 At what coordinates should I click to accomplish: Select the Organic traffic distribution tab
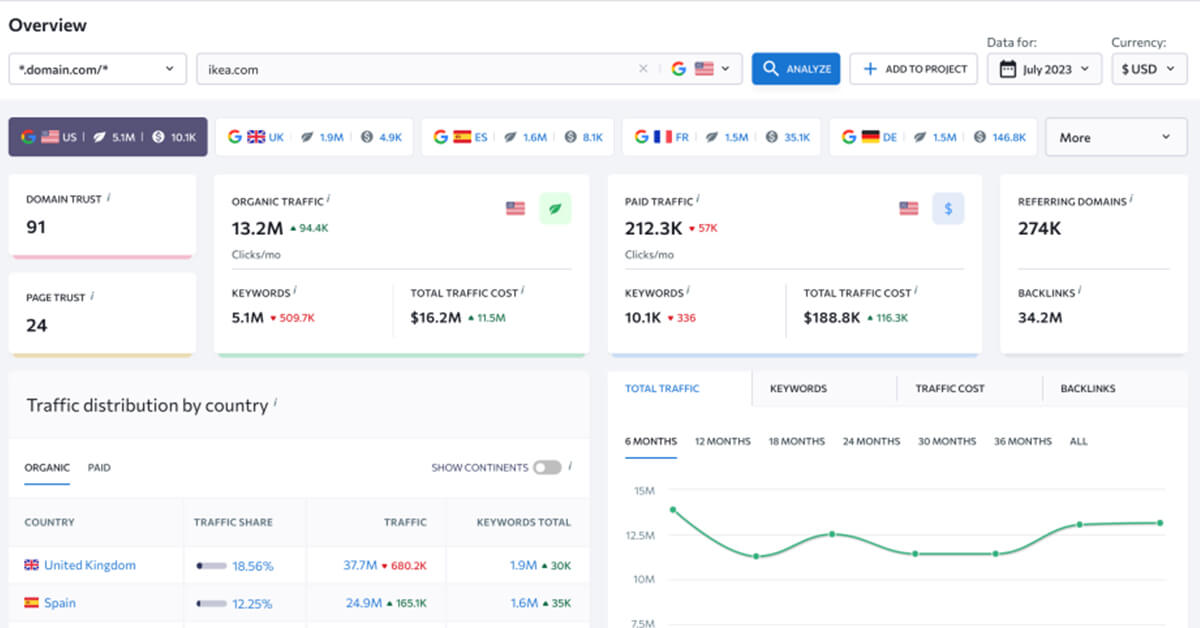point(47,467)
